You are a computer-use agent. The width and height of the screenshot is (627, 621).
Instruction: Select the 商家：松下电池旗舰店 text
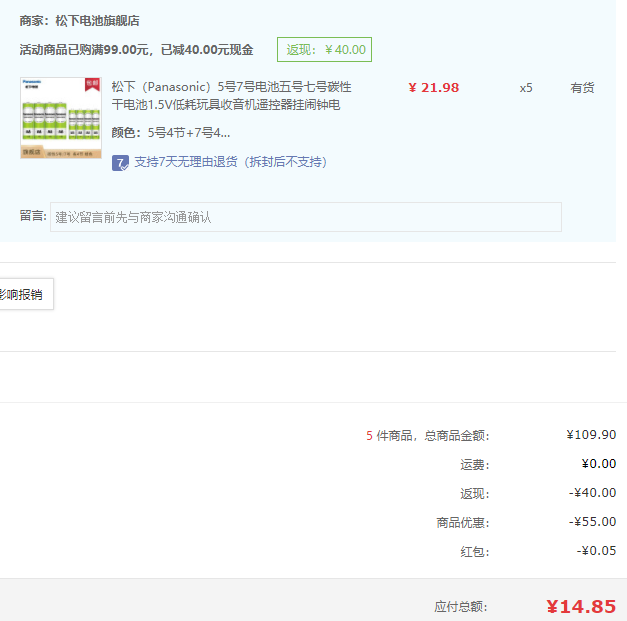[x=79, y=21]
